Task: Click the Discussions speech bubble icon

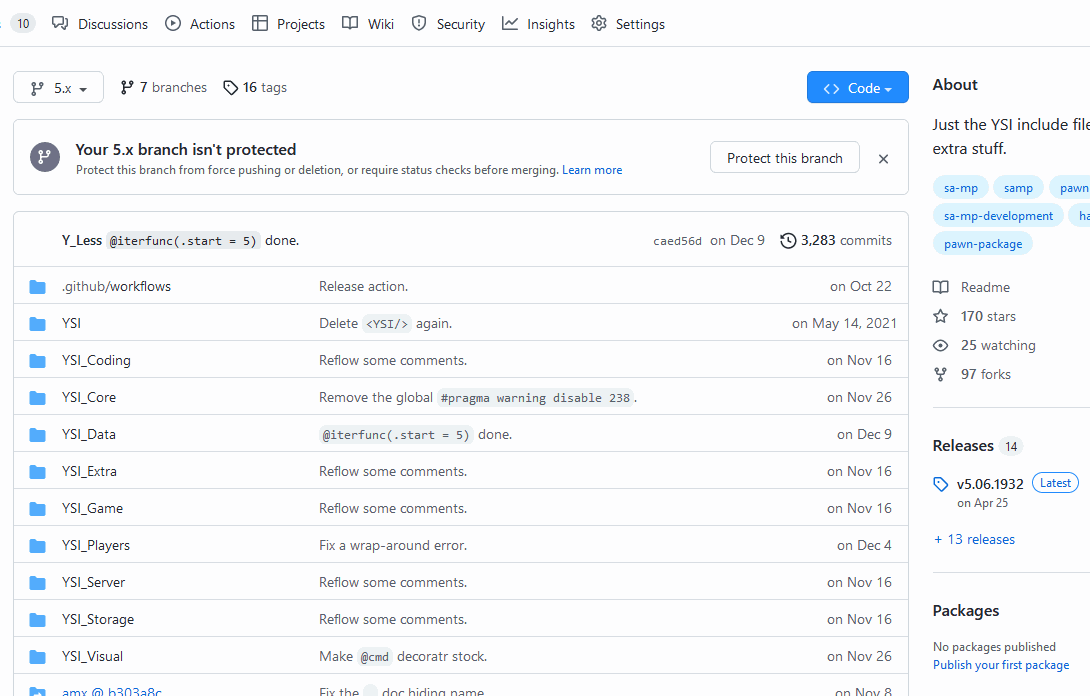Action: tap(60, 24)
